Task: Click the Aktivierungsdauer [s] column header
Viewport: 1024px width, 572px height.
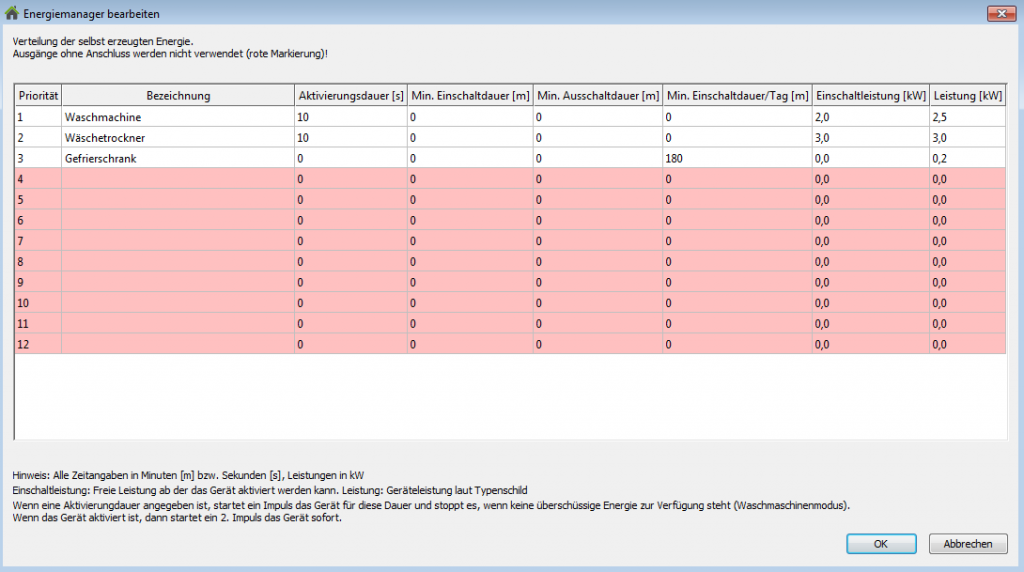Action: (350, 95)
